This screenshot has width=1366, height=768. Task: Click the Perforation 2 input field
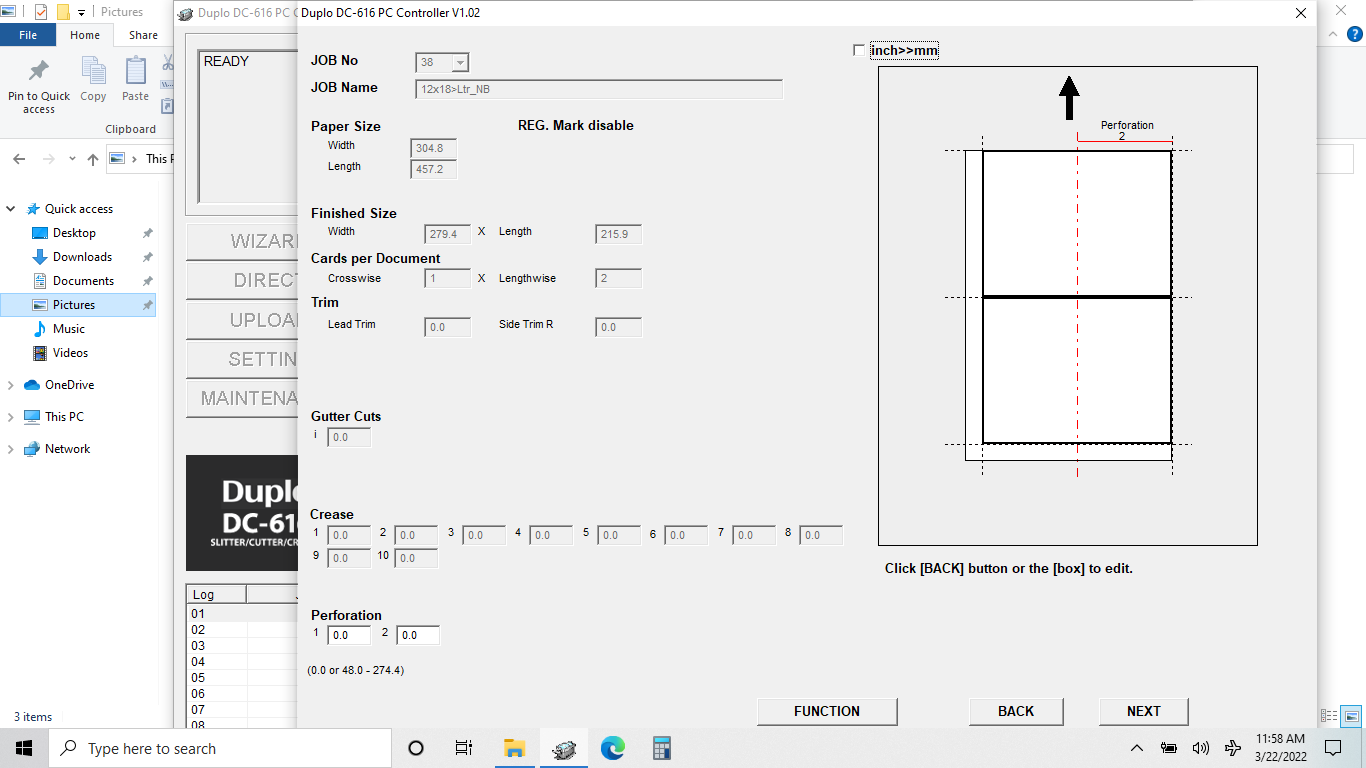[418, 635]
